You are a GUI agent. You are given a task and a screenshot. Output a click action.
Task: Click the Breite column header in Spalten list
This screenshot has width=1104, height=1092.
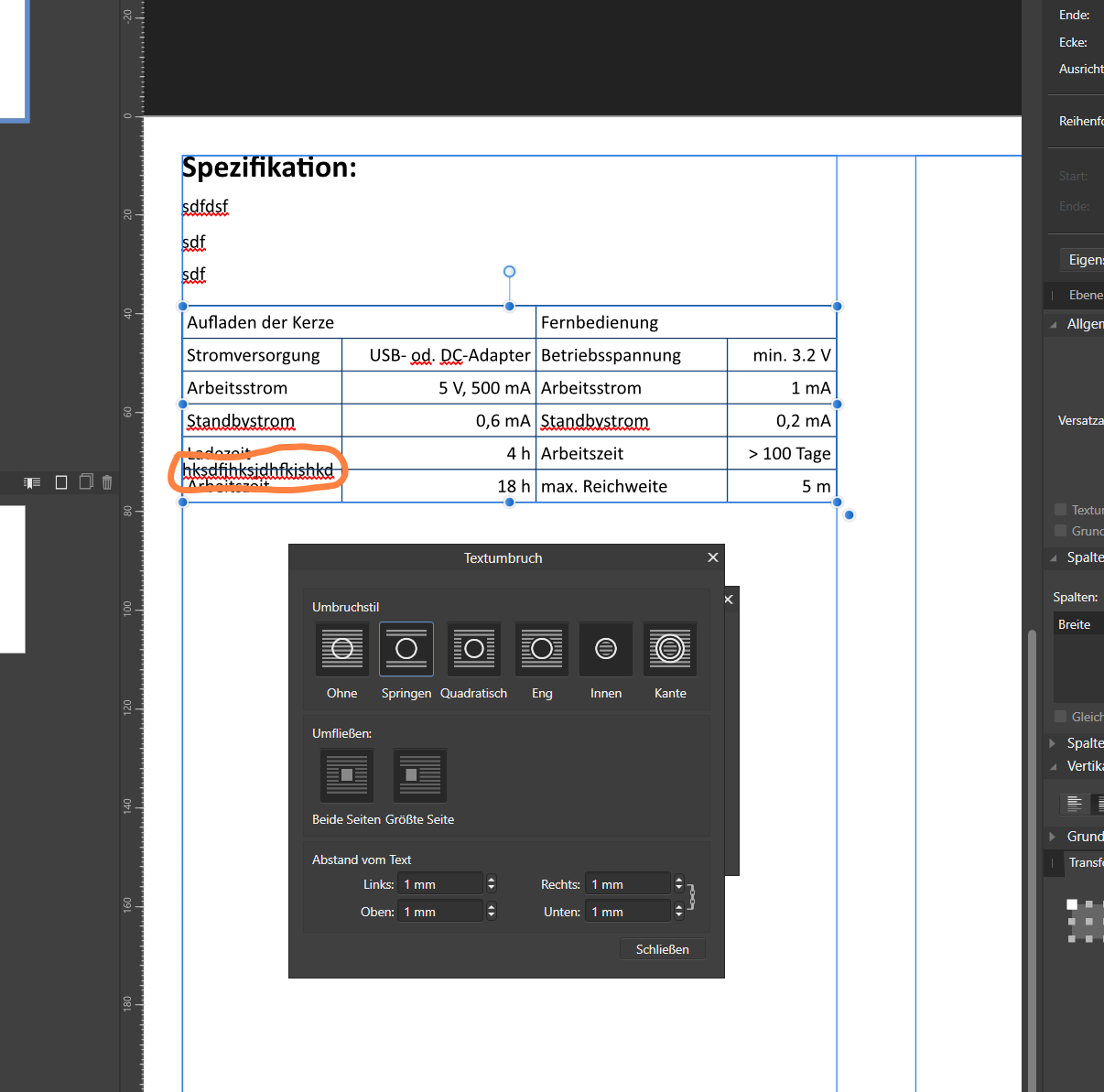point(1078,624)
